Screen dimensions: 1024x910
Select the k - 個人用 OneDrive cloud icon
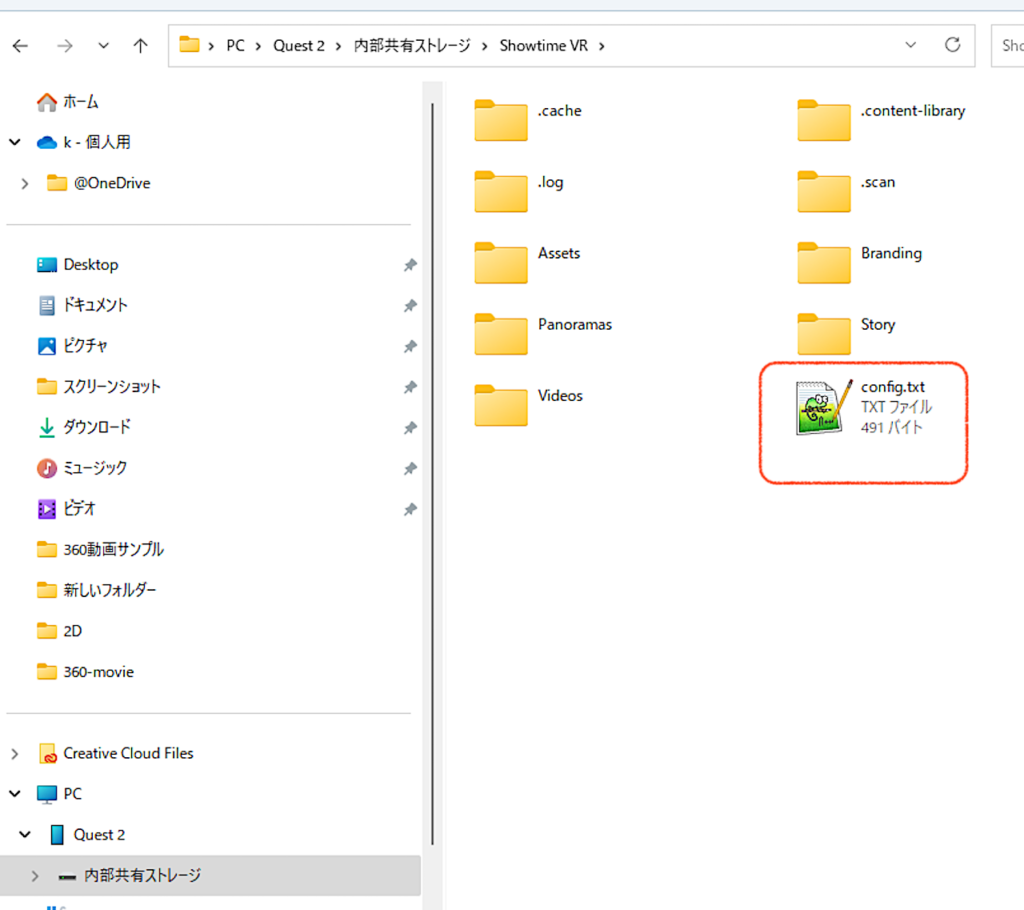coord(47,142)
